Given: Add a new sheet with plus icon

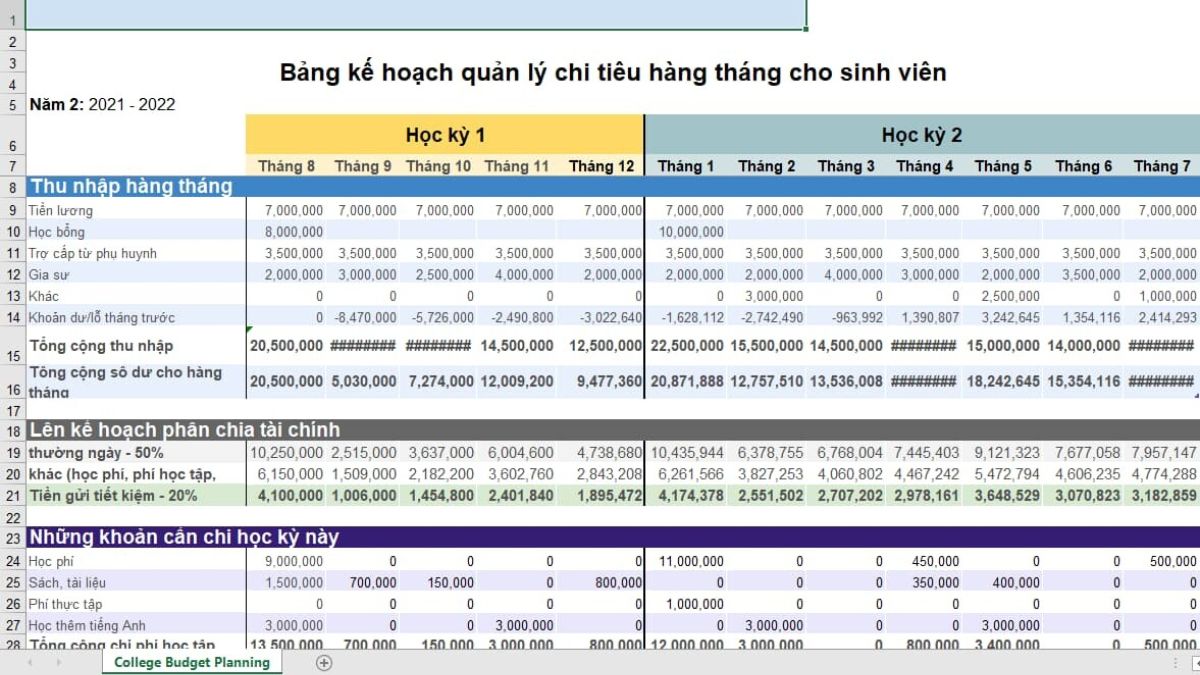Looking at the screenshot, I should [x=323, y=662].
